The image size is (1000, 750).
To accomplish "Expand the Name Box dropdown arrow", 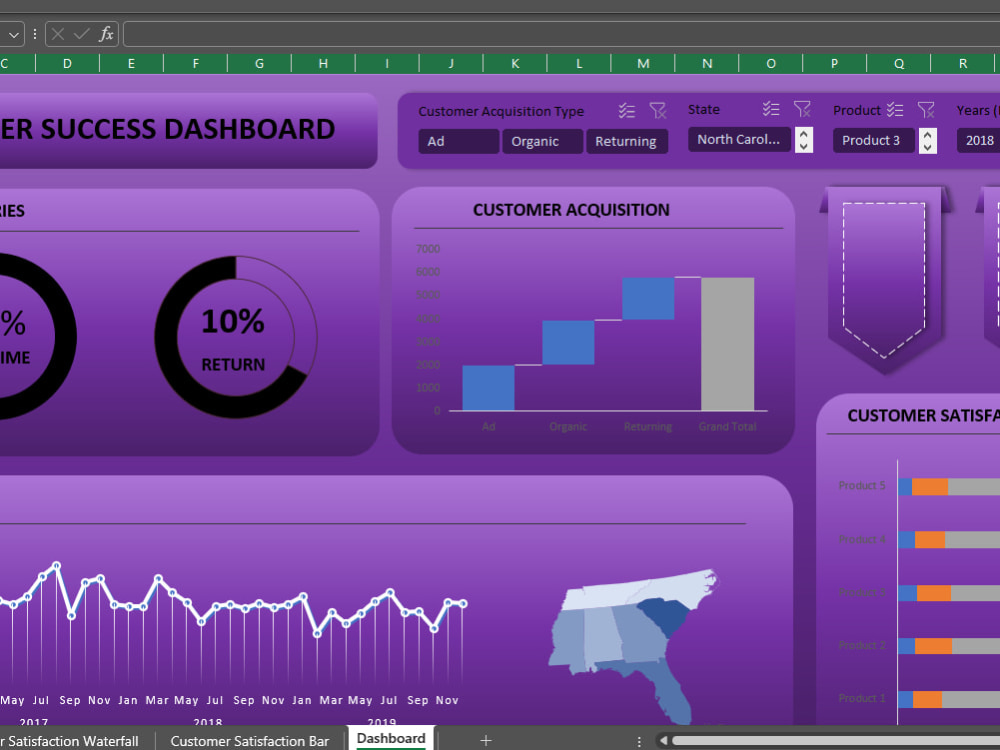I will 13,34.
